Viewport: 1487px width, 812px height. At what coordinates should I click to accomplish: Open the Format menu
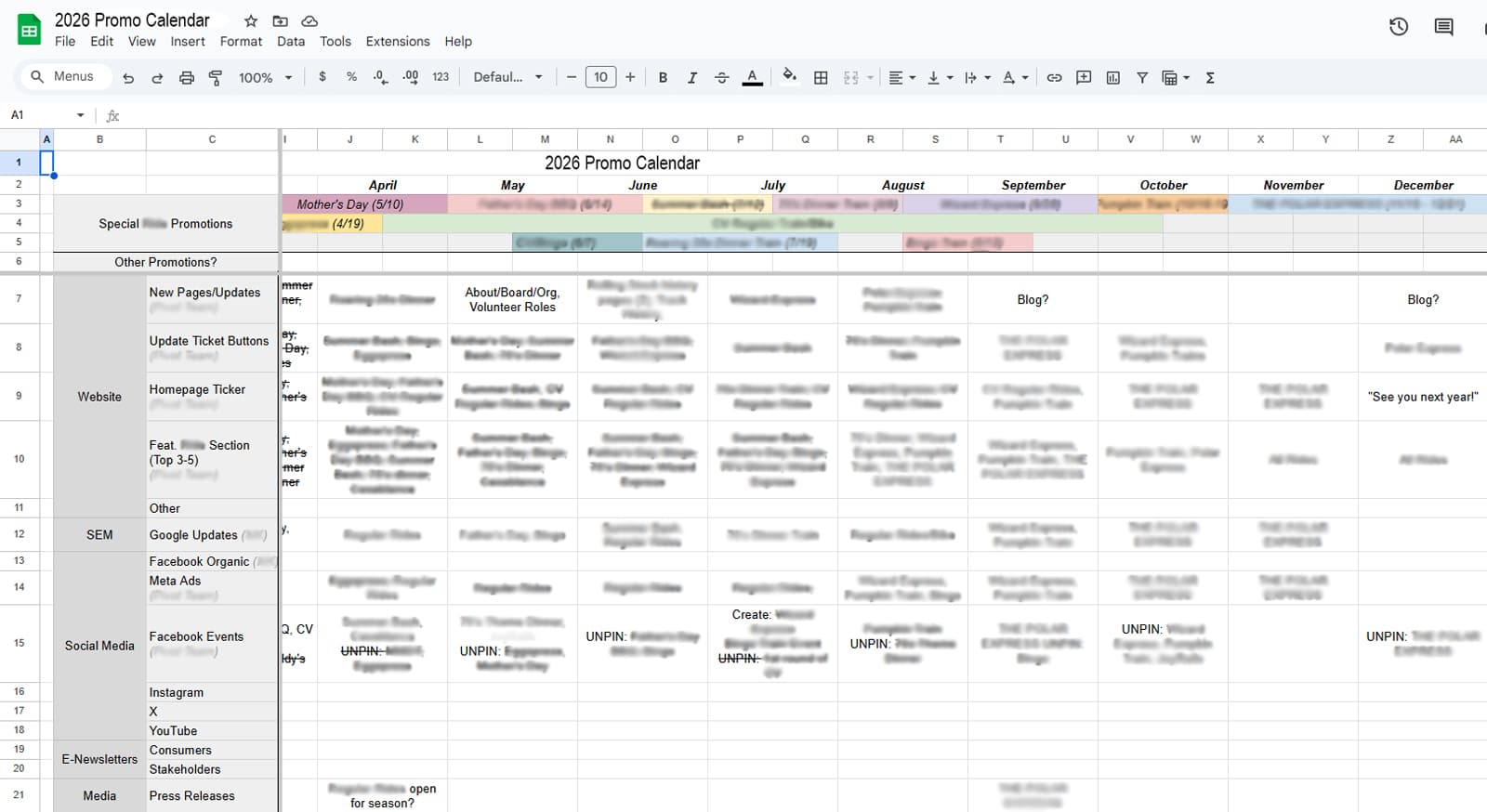point(241,42)
